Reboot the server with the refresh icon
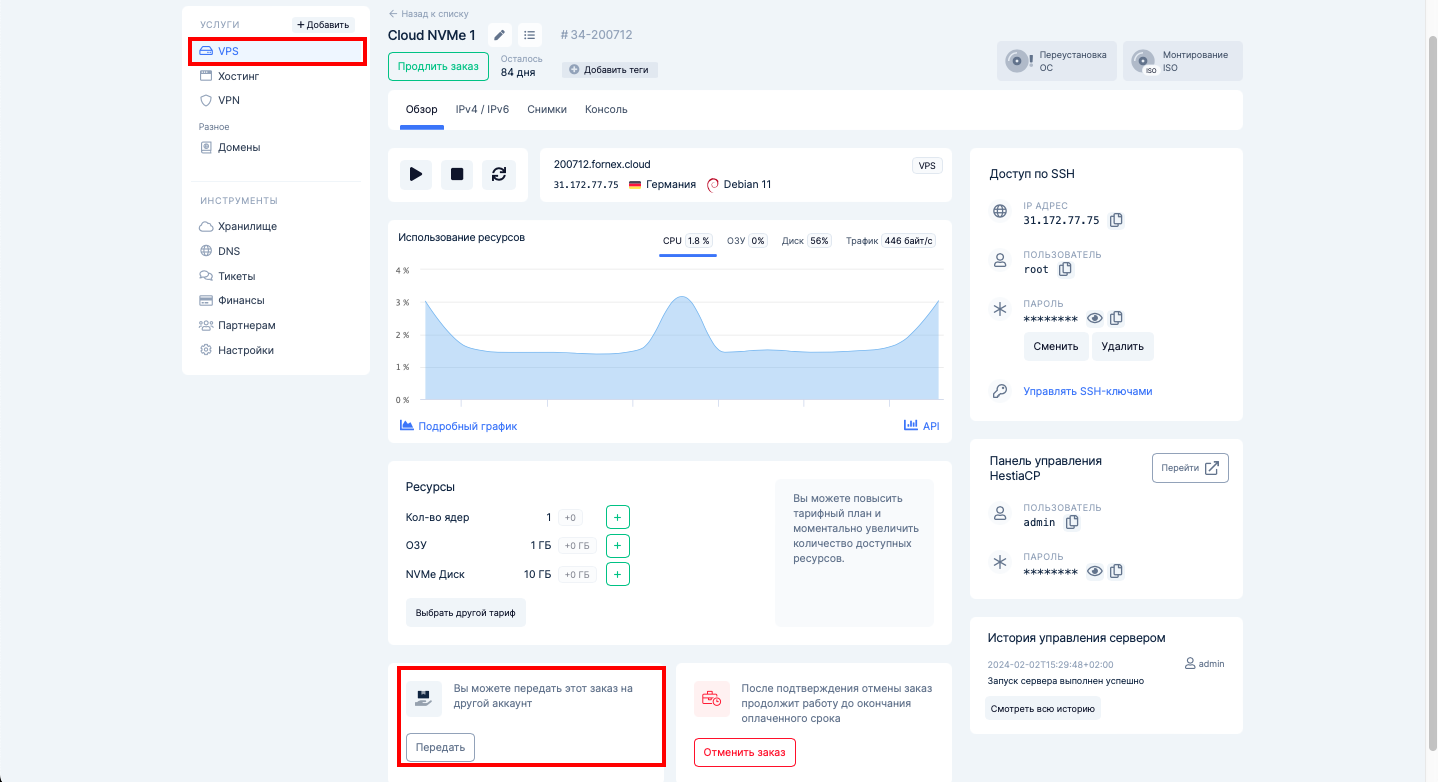 point(499,174)
